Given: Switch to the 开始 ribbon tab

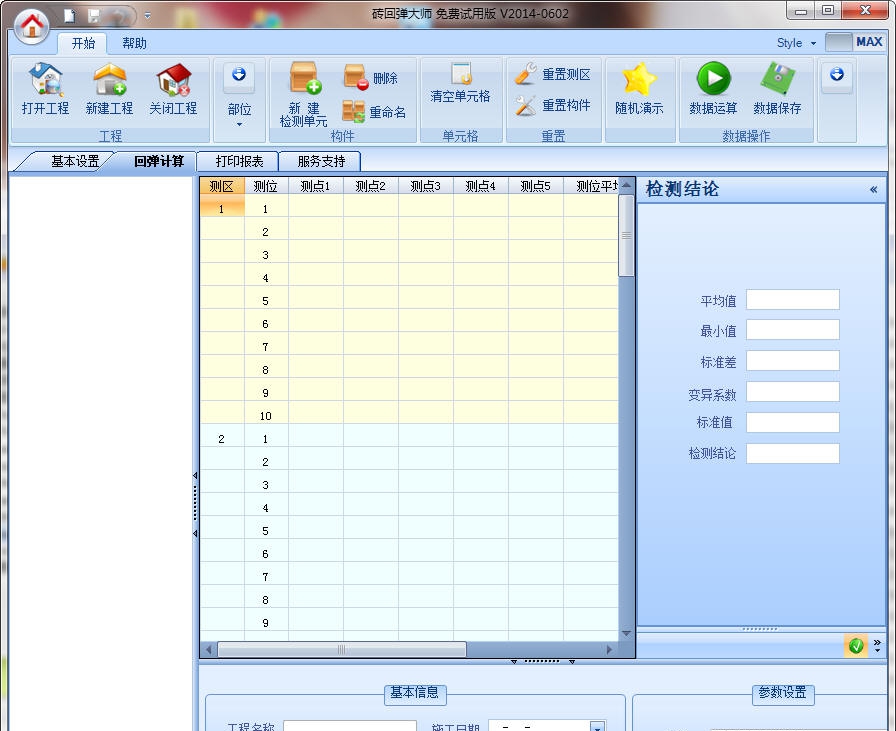Looking at the screenshot, I should pyautogui.click(x=83, y=43).
